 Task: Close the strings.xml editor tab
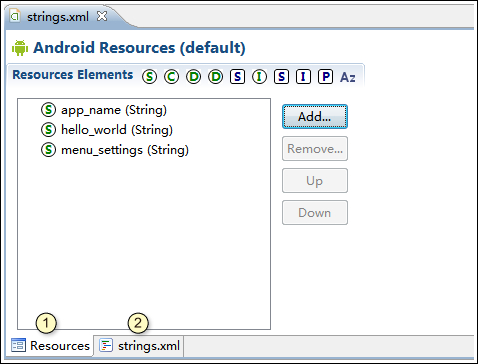point(102,16)
